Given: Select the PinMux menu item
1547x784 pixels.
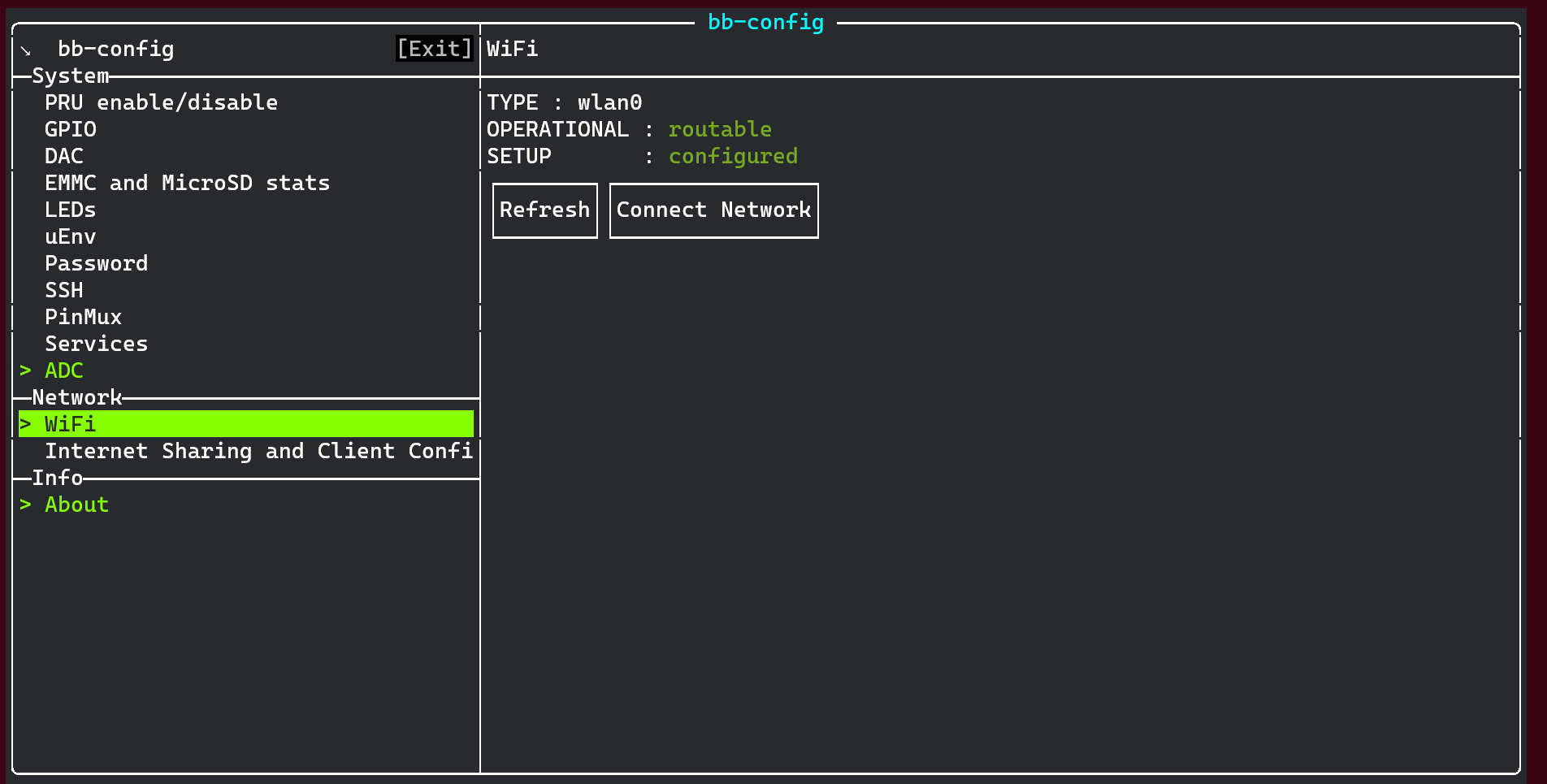Looking at the screenshot, I should click(x=83, y=317).
